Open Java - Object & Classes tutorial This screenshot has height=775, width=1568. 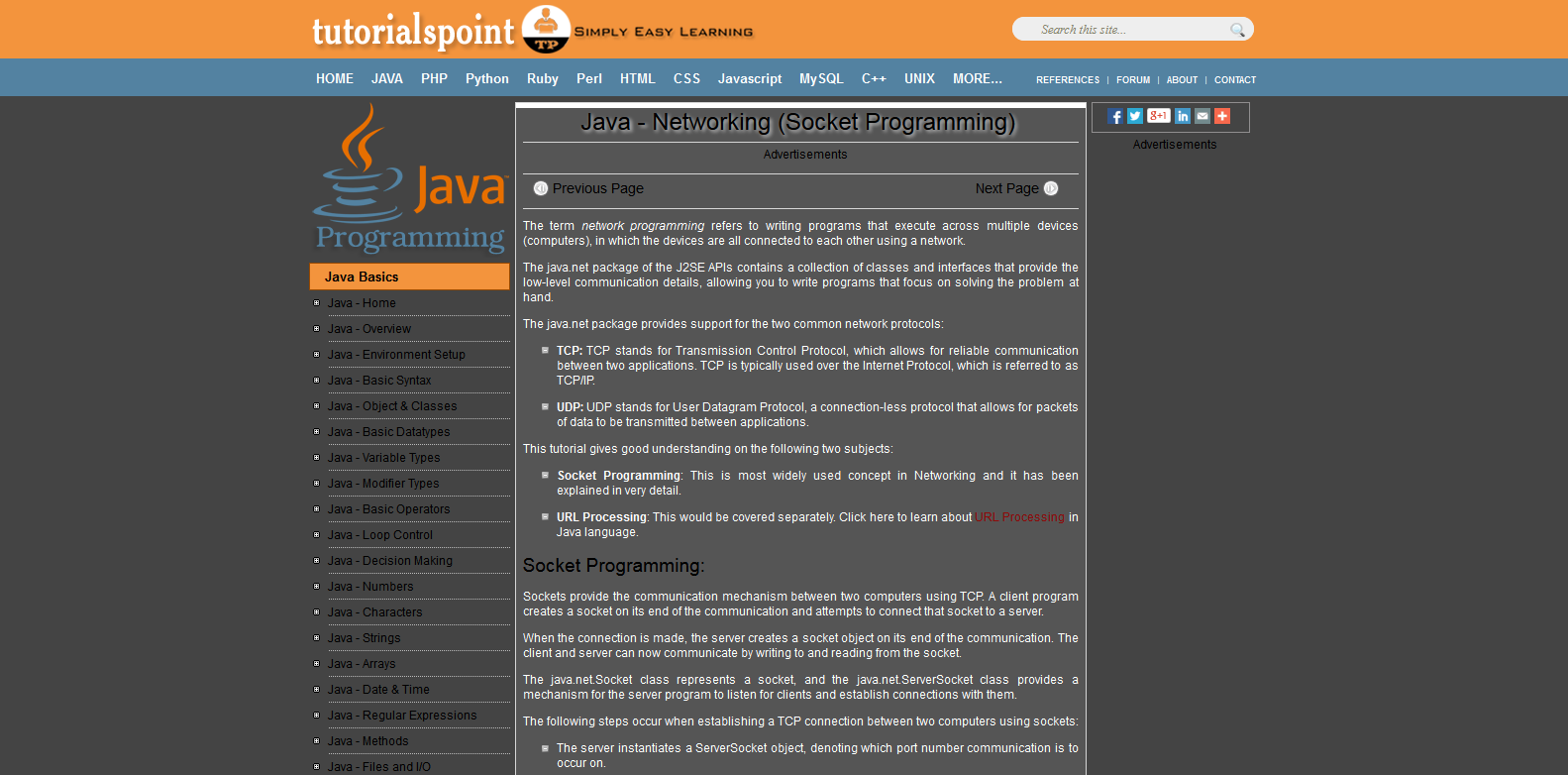tap(392, 406)
